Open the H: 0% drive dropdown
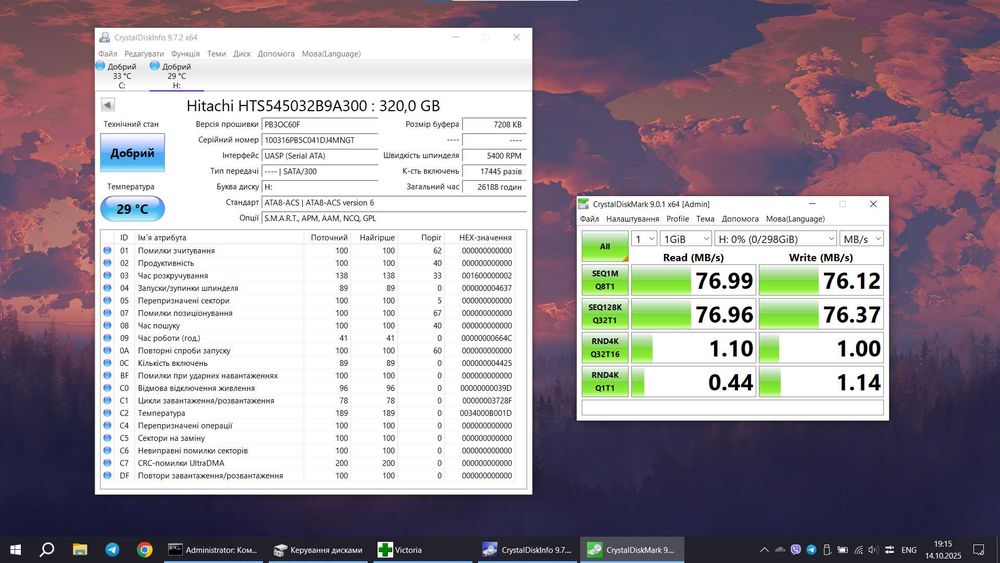1000x563 pixels. point(776,238)
